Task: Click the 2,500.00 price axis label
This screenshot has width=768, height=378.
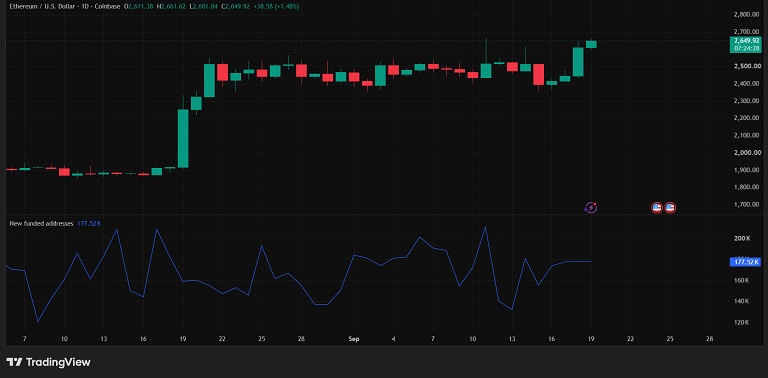Action: [x=747, y=66]
